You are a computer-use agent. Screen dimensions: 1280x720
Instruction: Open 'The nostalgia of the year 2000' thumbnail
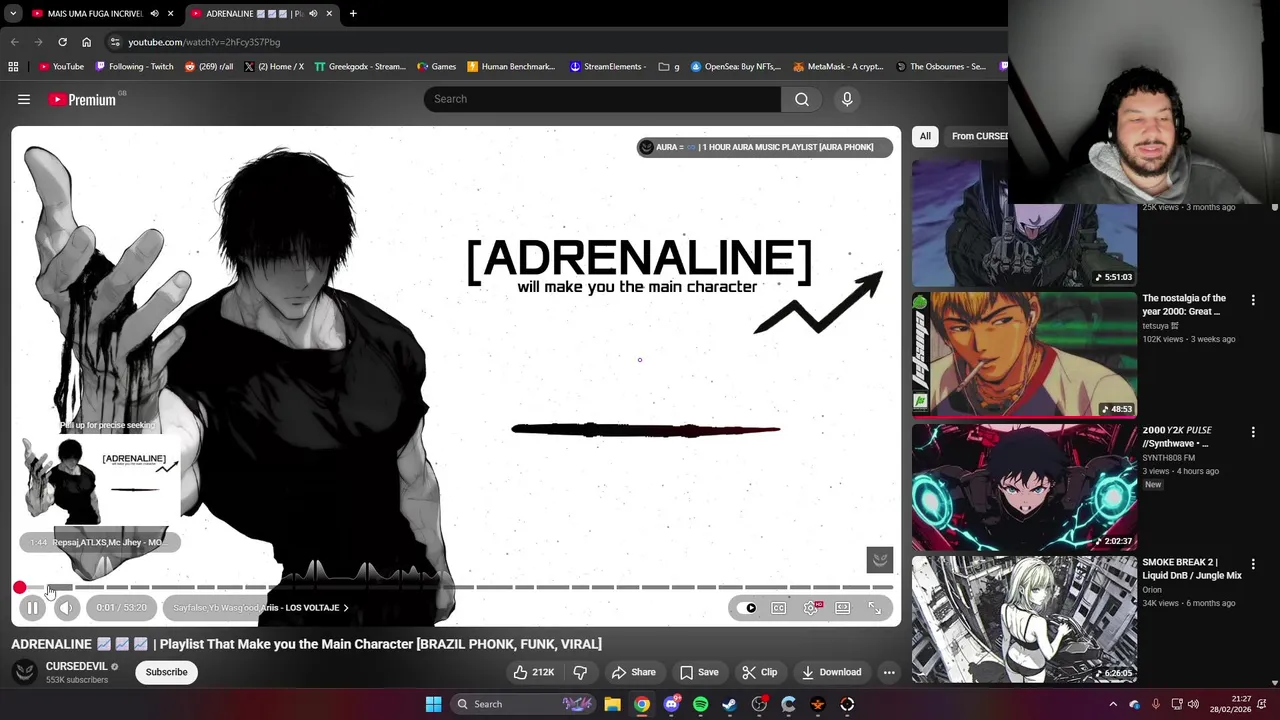coord(1024,355)
